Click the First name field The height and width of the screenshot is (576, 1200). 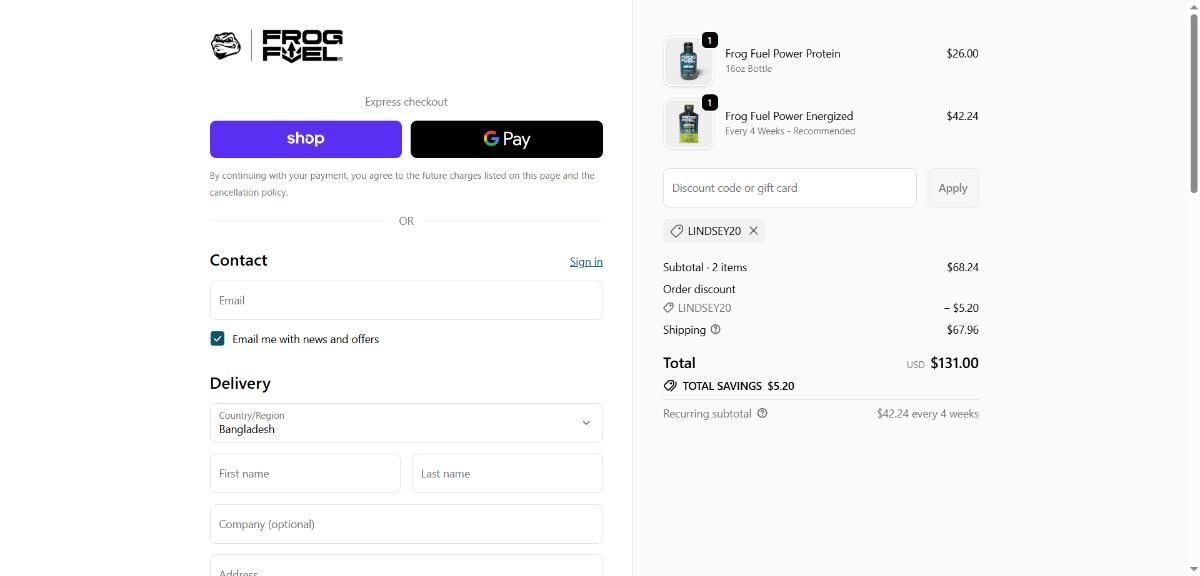coord(305,474)
